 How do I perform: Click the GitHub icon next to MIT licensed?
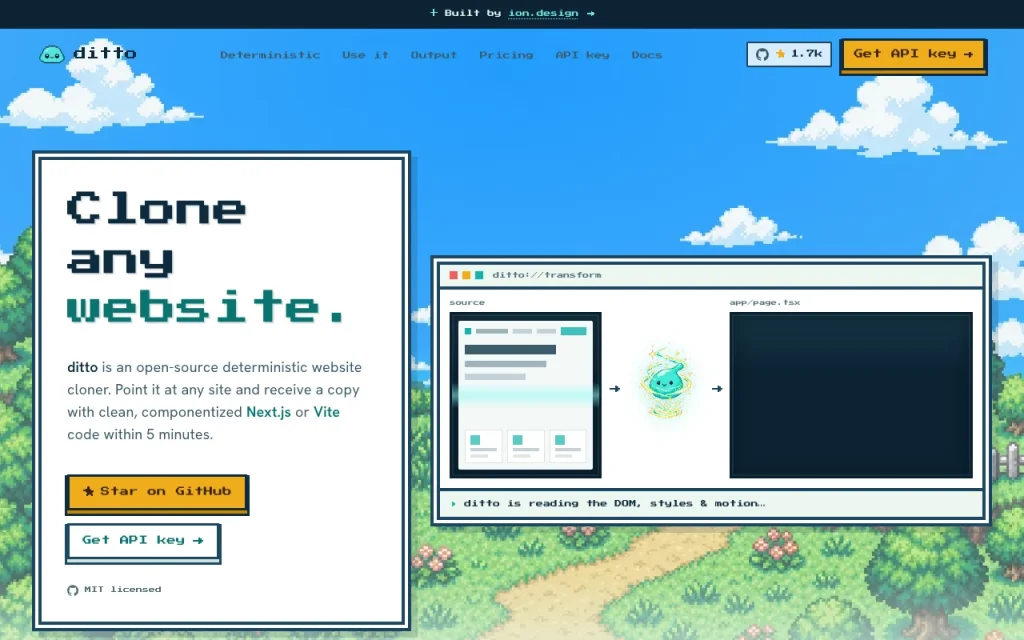[x=72, y=590]
